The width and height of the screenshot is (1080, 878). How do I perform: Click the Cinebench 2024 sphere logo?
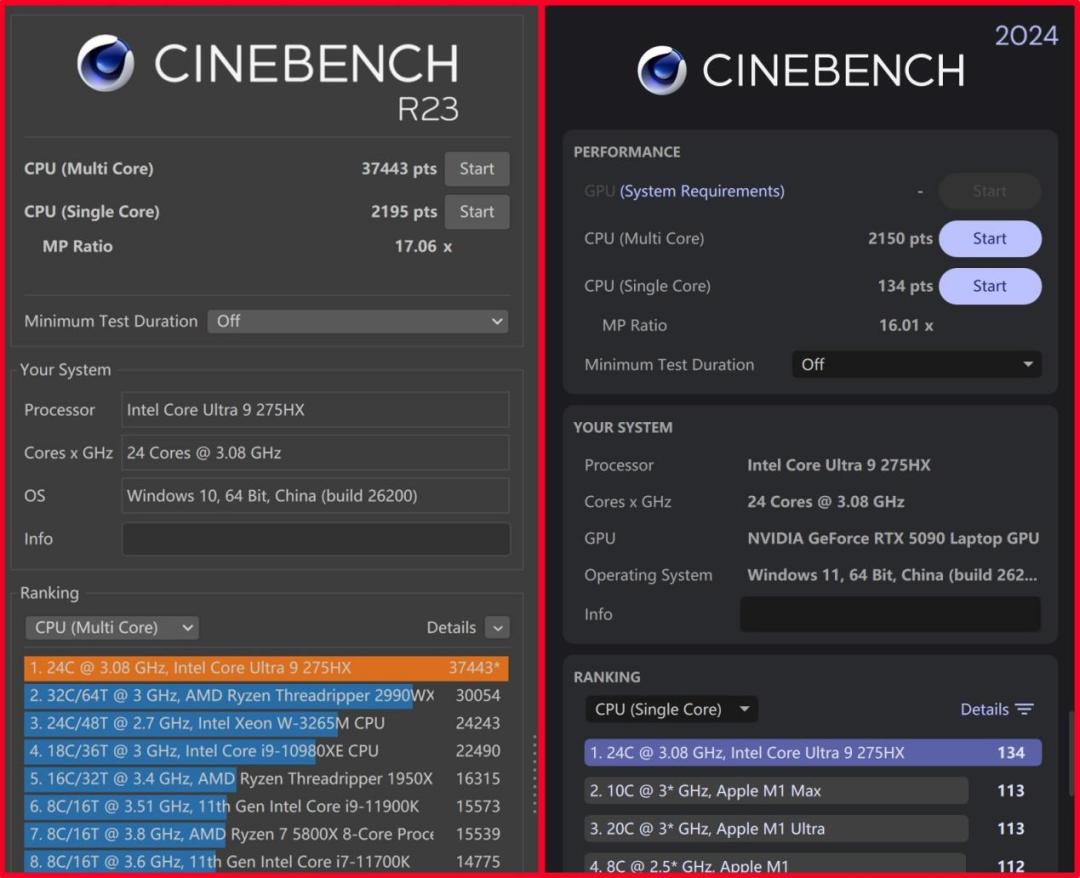click(x=662, y=70)
